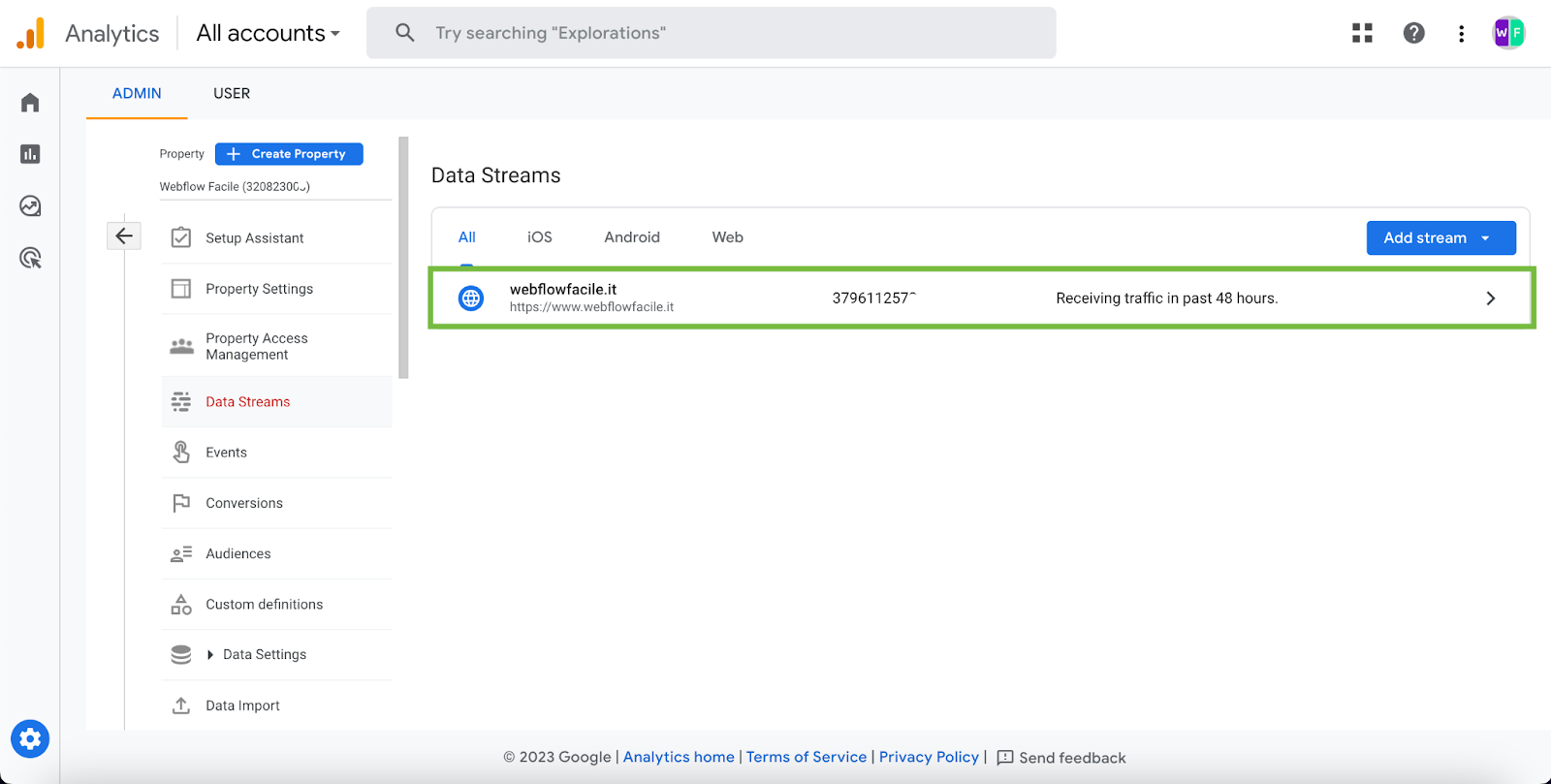Open Data Import menu item
The height and width of the screenshot is (784, 1551).
click(276, 706)
